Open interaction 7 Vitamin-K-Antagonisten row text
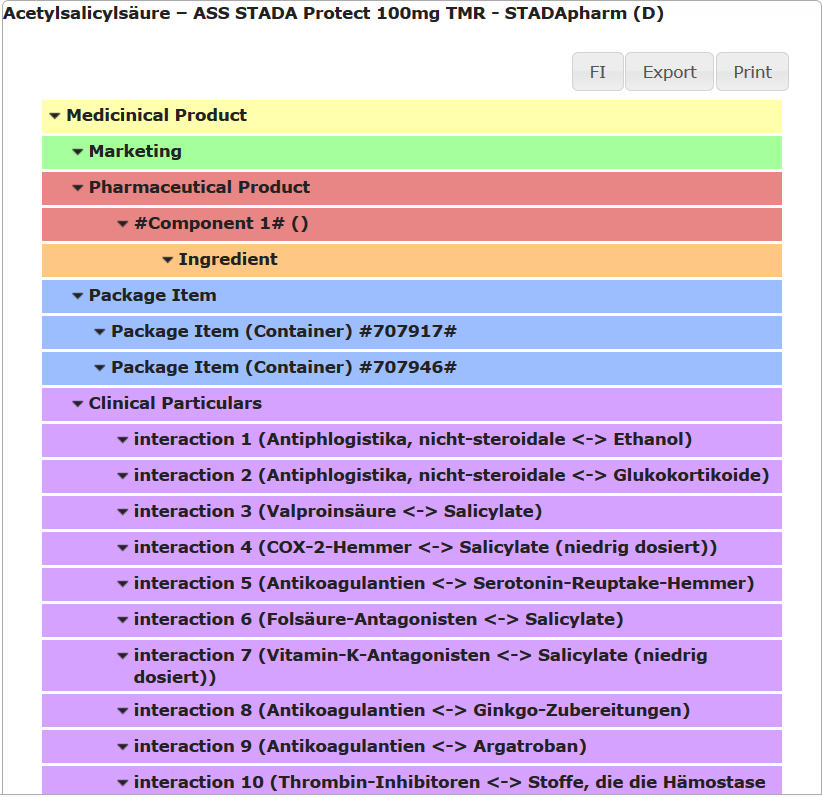 420,666
